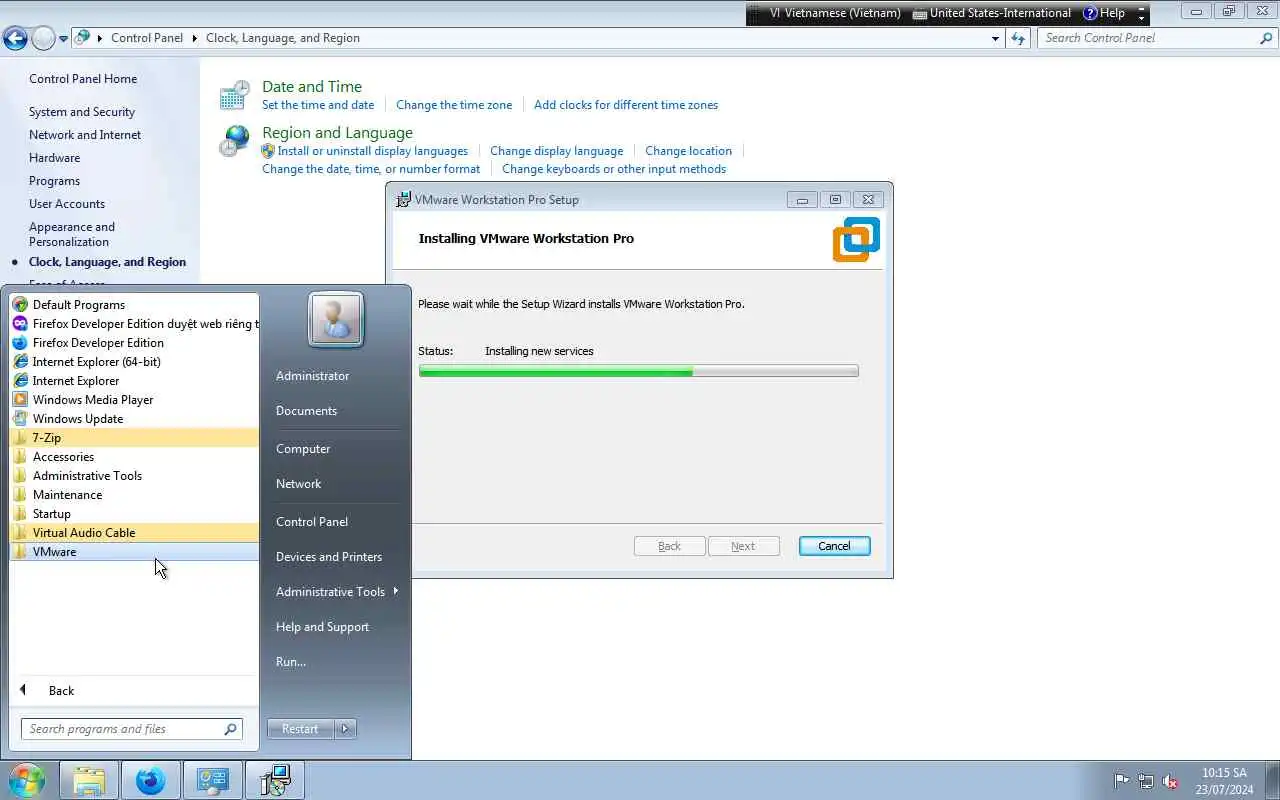Screen dimensions: 1280x800
Task: Open Administrative Tools submenu in right pane
Action: pyautogui.click(x=336, y=591)
